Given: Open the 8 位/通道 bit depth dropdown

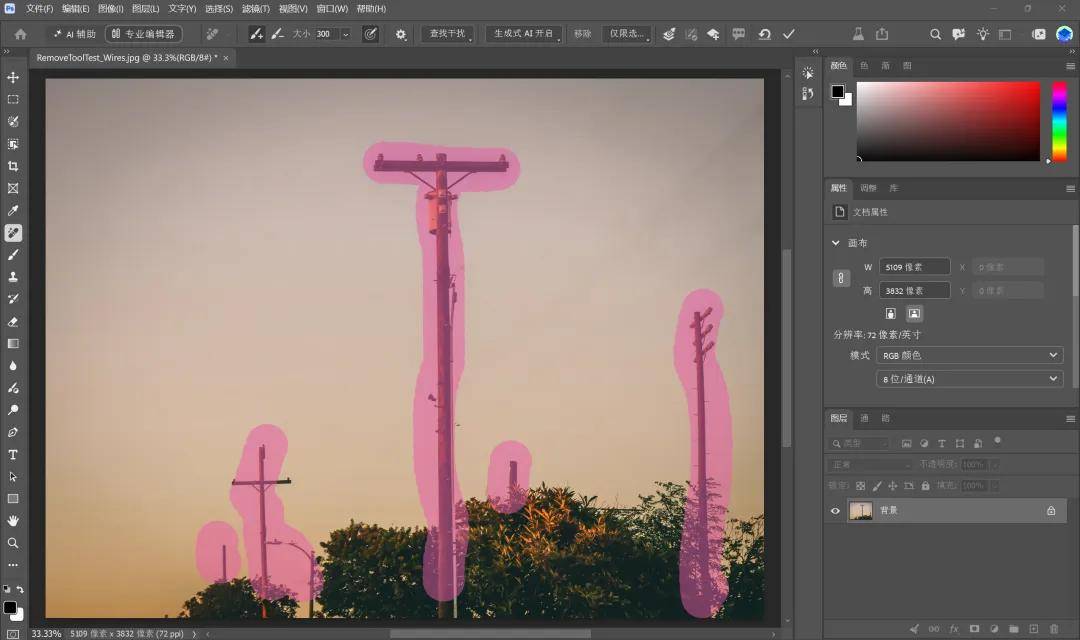Looking at the screenshot, I should click(969, 379).
